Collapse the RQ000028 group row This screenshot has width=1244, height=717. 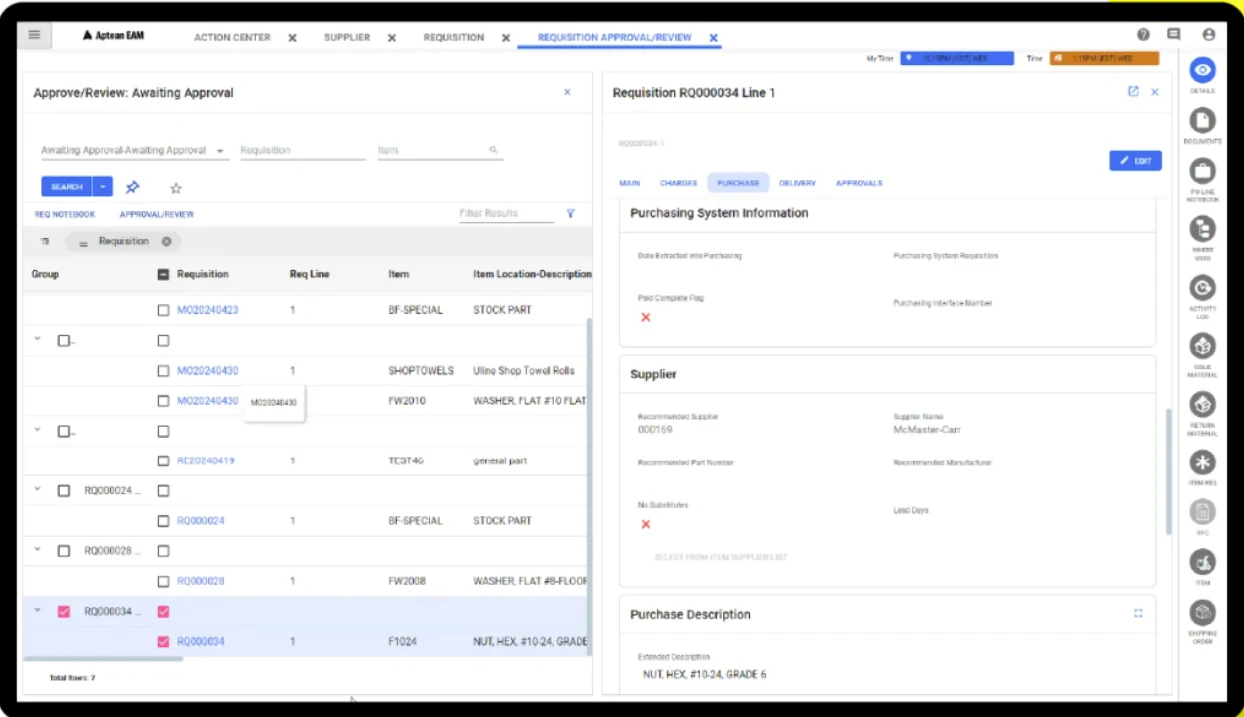point(37,550)
